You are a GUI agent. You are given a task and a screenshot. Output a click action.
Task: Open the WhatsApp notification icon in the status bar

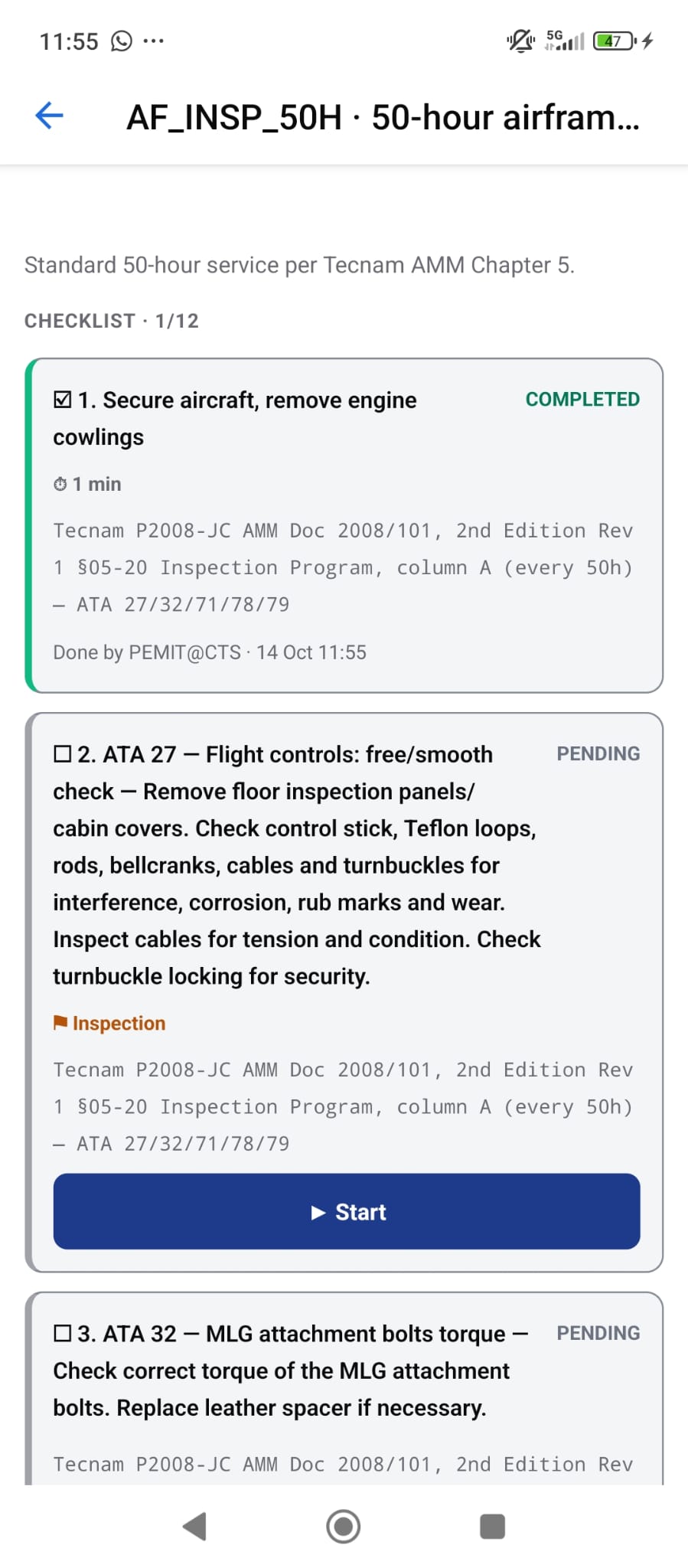122,41
